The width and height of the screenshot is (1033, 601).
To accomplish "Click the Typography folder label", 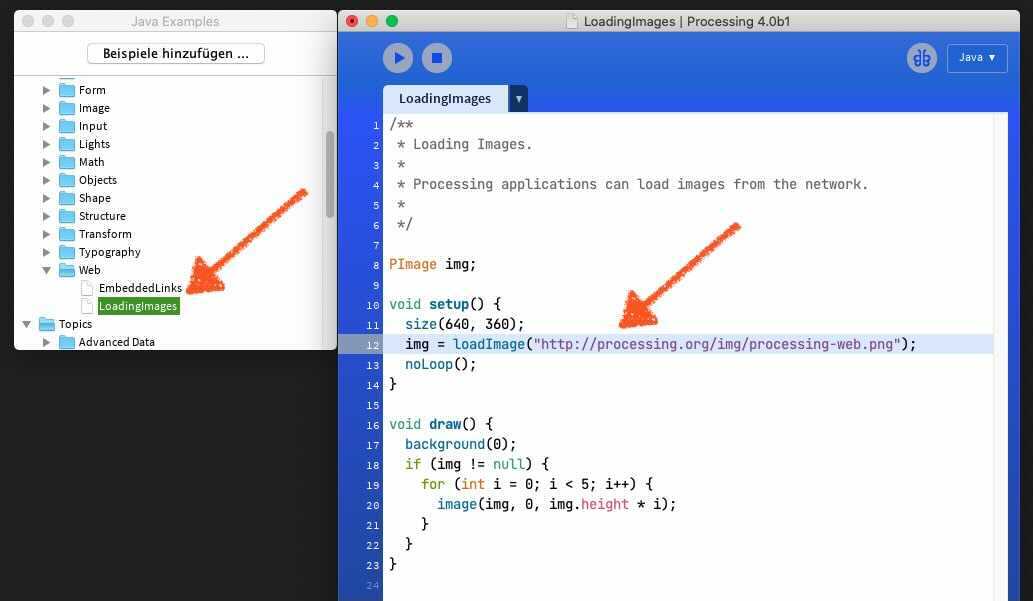I will pyautogui.click(x=109, y=252).
